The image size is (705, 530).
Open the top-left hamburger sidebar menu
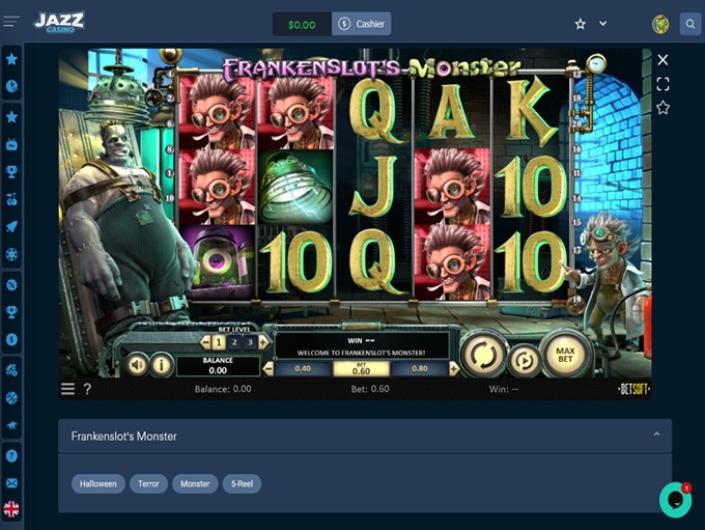coord(12,22)
